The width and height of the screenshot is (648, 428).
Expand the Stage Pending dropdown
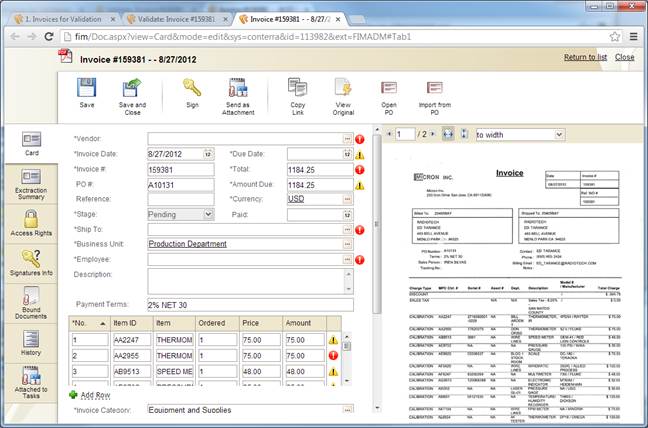(208, 214)
